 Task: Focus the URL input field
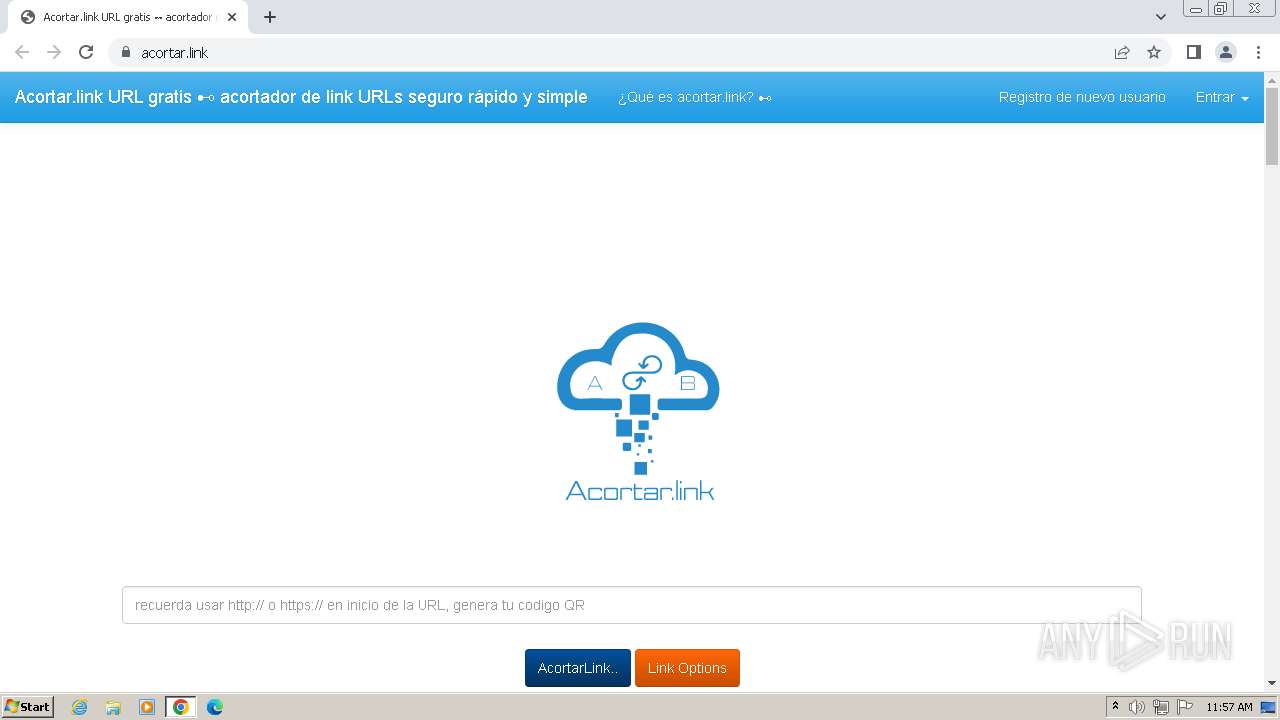tap(631, 605)
